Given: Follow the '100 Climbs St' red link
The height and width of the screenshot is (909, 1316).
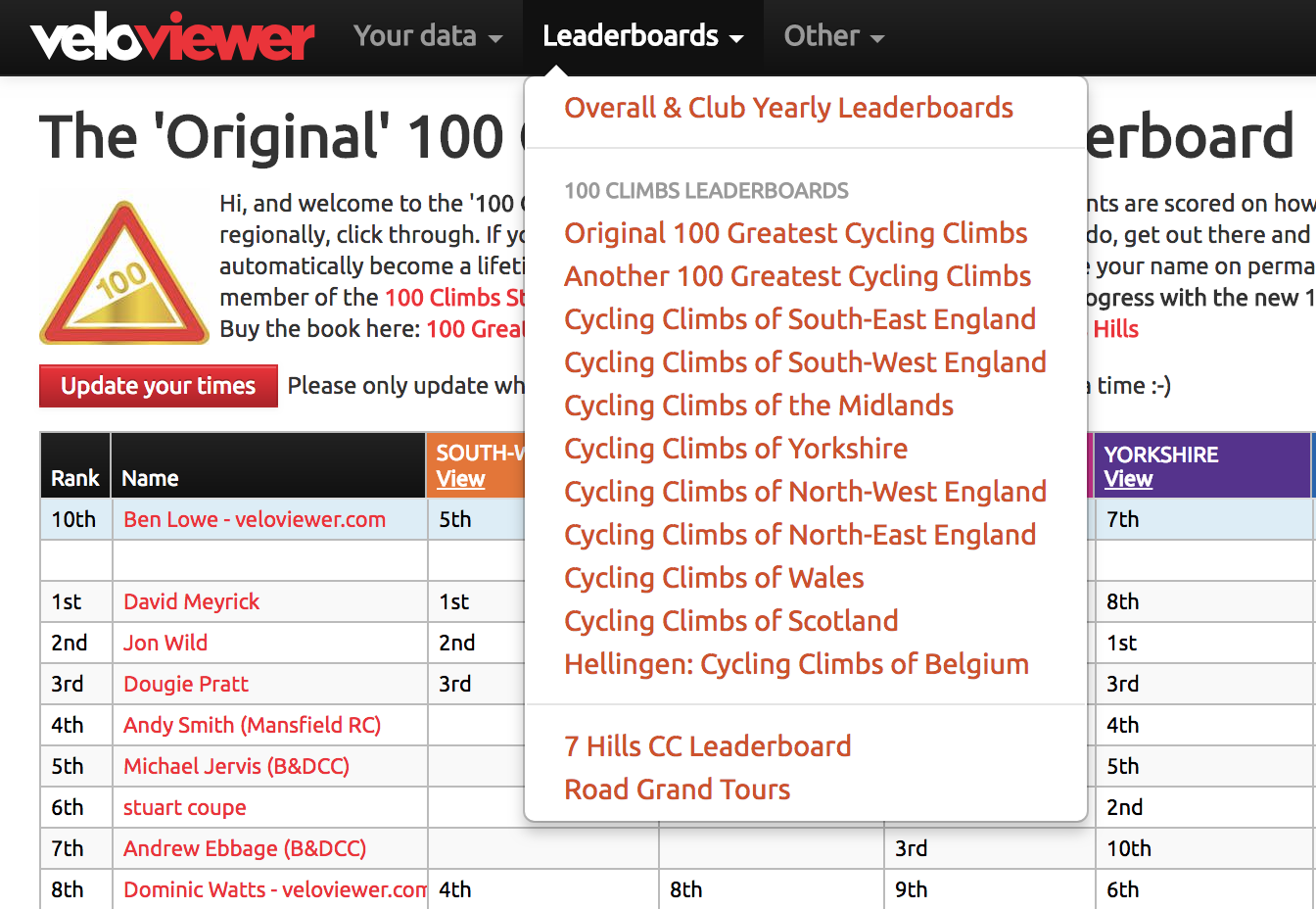Looking at the screenshot, I should point(454,298).
